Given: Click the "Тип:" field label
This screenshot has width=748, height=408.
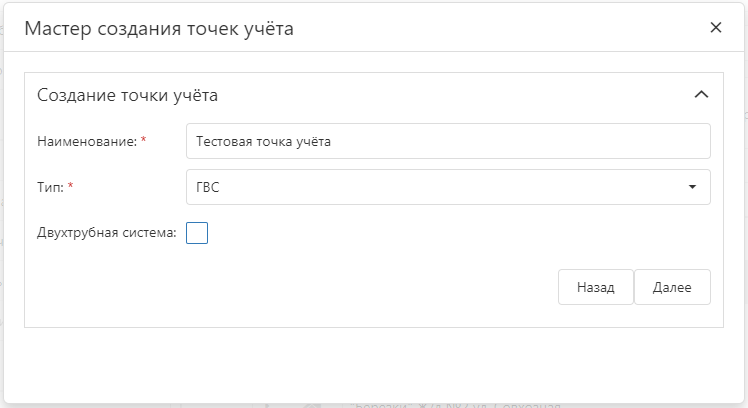Looking at the screenshot, I should pos(49,187).
